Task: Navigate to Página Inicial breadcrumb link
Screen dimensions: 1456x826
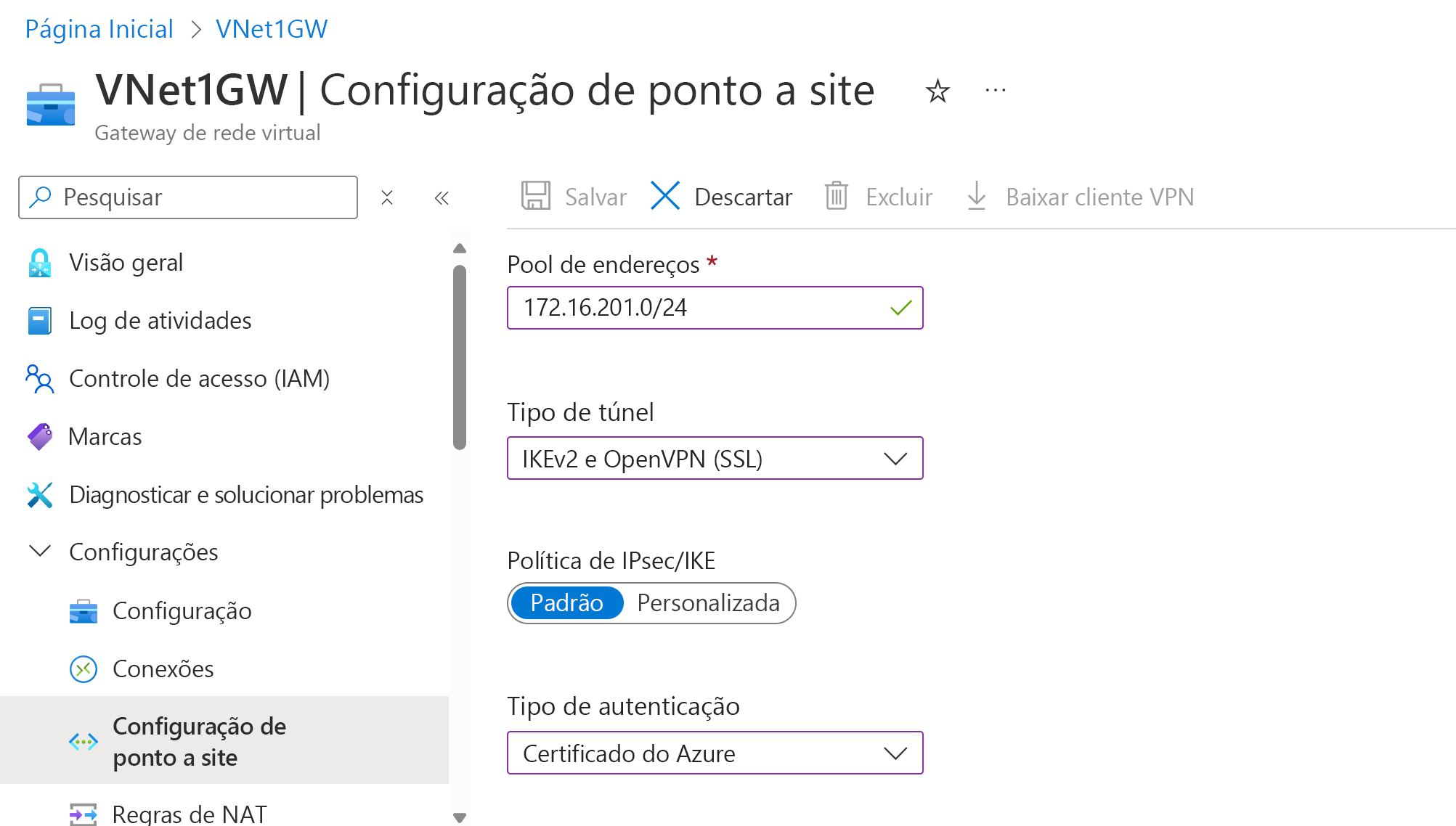Action: (99, 29)
